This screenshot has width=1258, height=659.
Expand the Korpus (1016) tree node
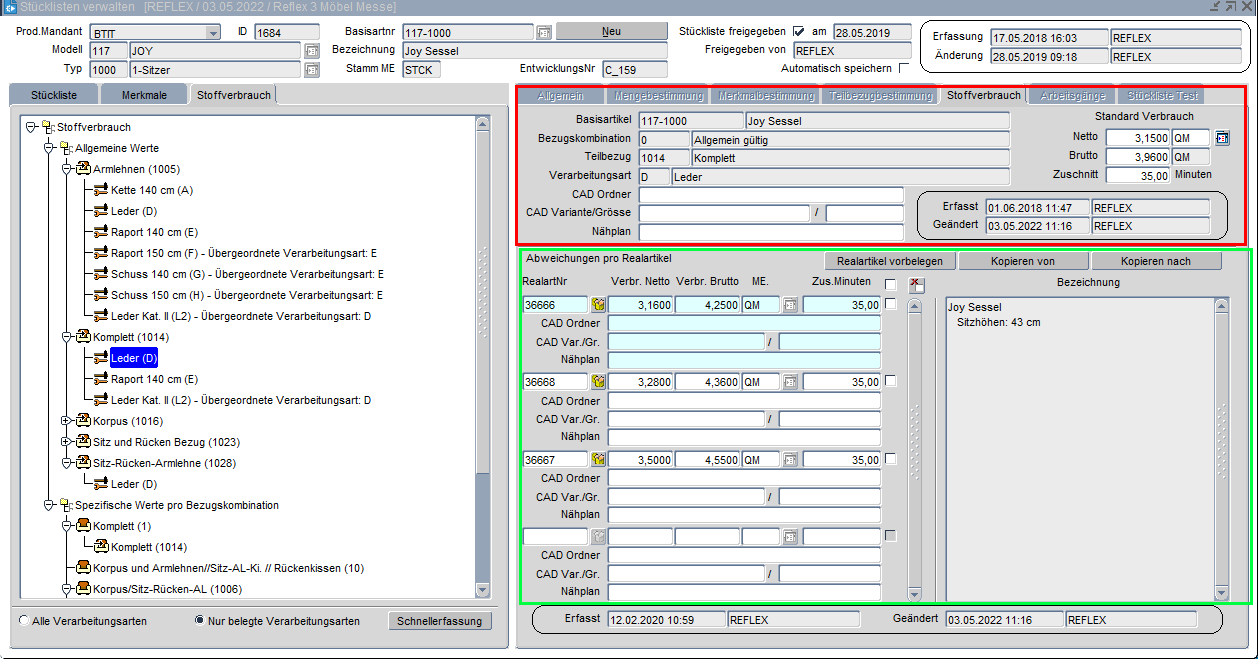pyautogui.click(x=67, y=421)
